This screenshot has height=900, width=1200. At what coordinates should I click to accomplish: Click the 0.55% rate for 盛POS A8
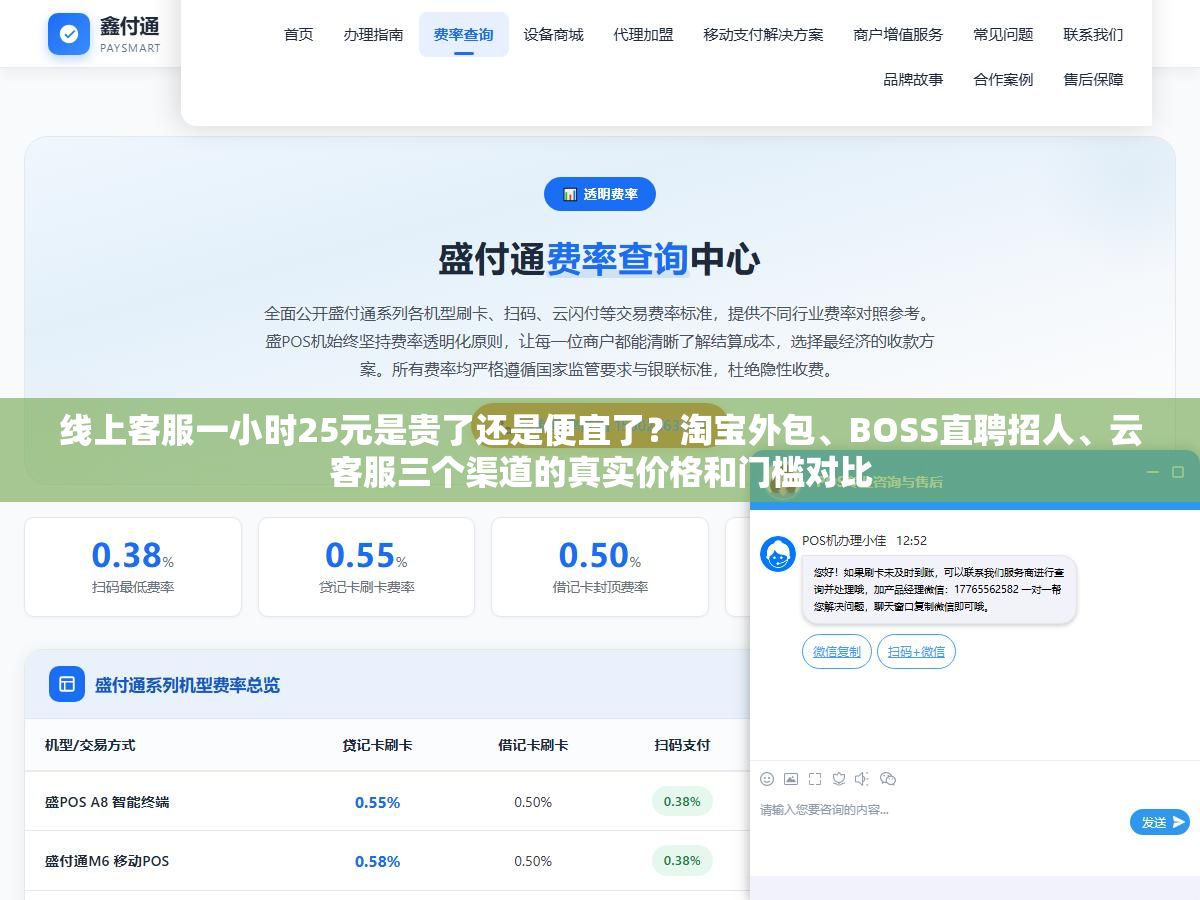pos(377,802)
